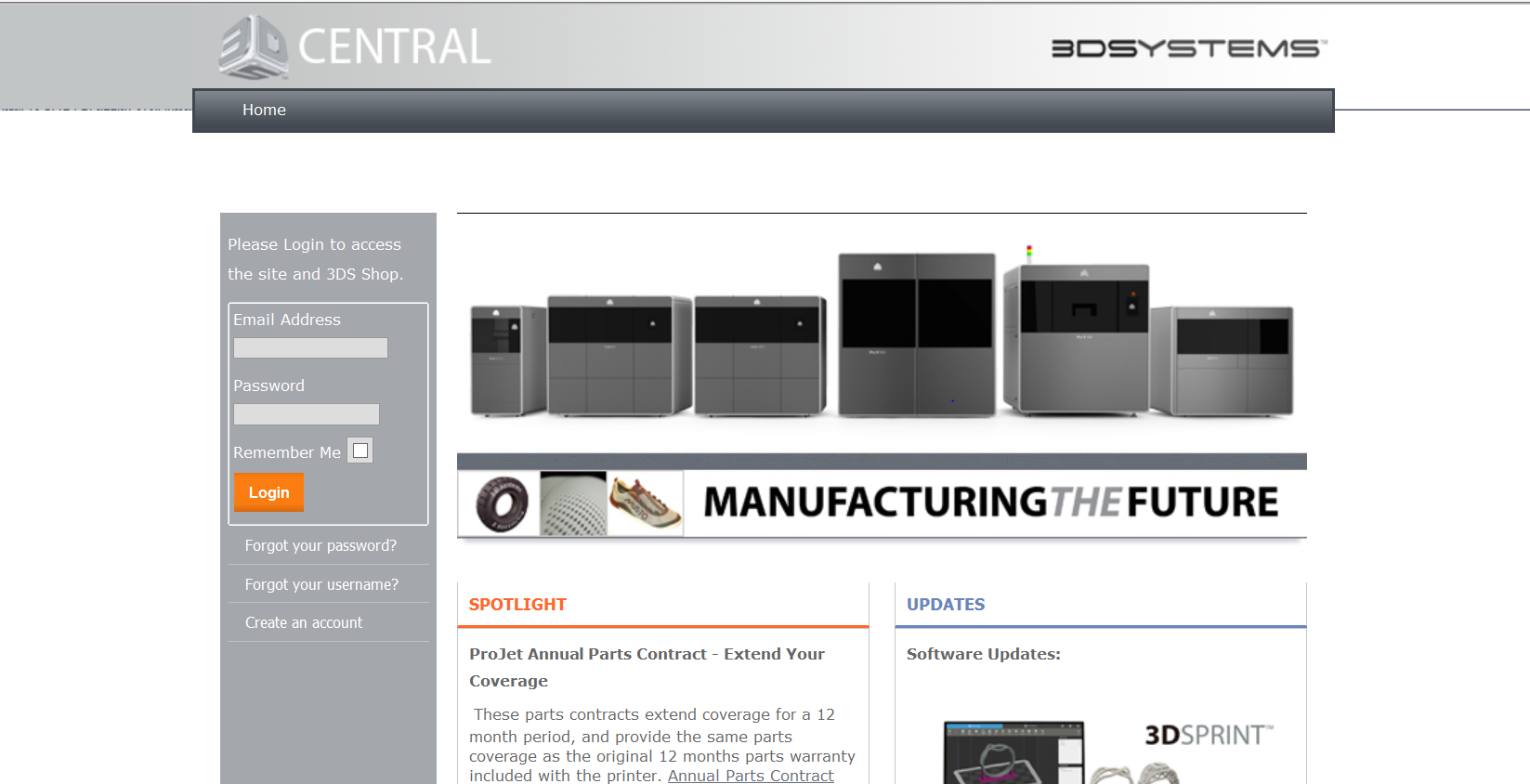Viewport: 1530px width, 784px height.
Task: Open the Forgot your password link
Action: pyautogui.click(x=320, y=545)
